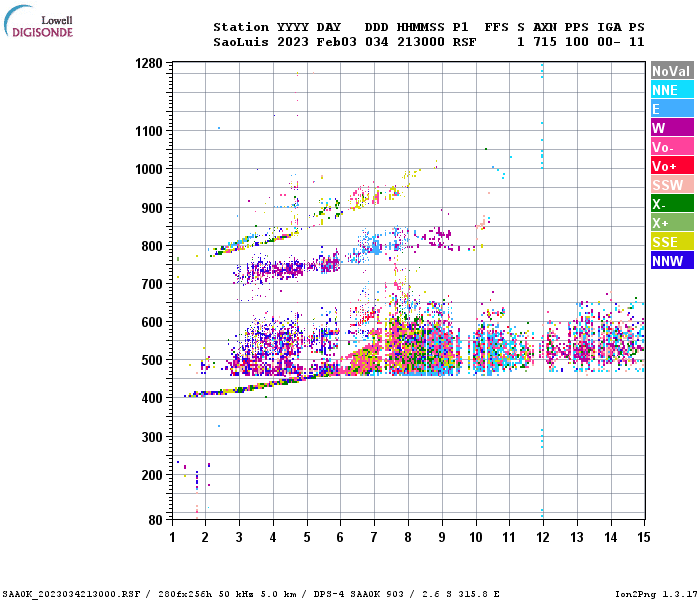Click the SaoLuis station name
Image resolution: width=700 pixels, height=600 pixels.
pyautogui.click(x=241, y=42)
